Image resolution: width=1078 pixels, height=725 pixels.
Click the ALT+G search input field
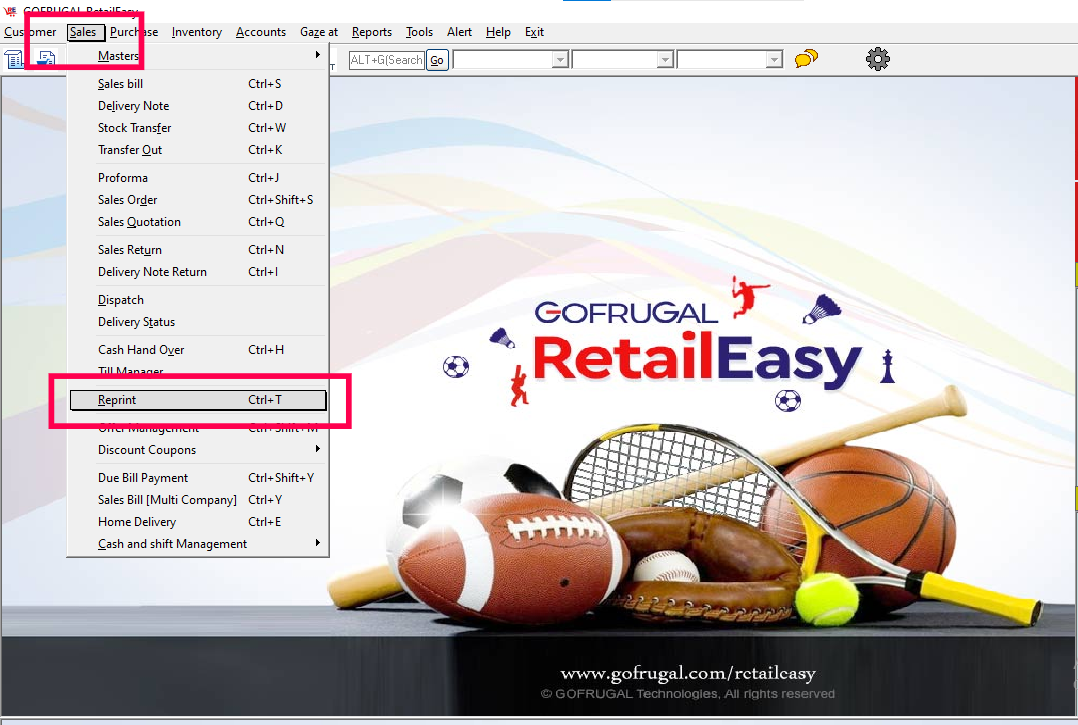(386, 60)
